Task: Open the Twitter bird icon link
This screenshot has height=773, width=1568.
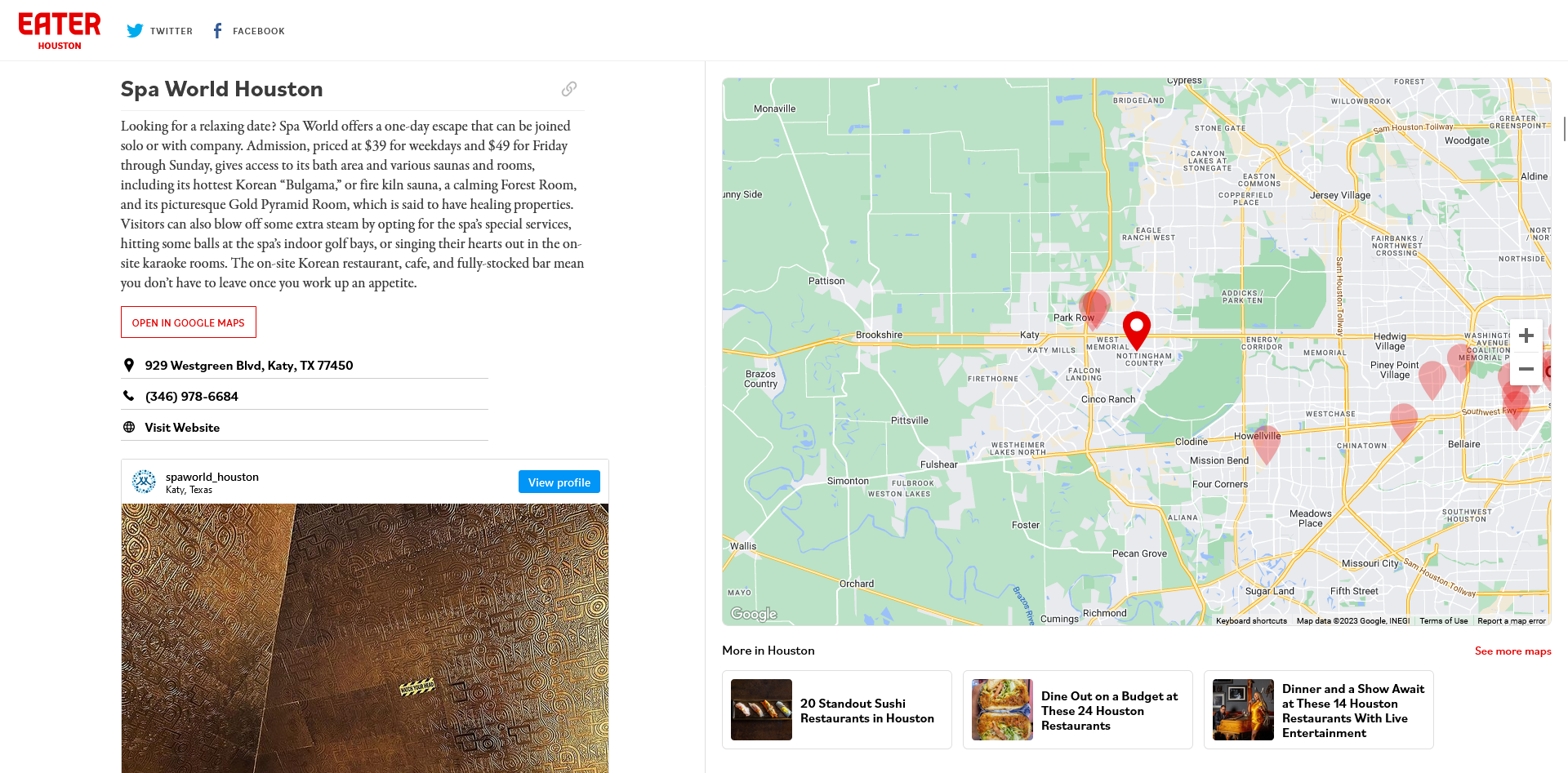Action: (x=135, y=31)
